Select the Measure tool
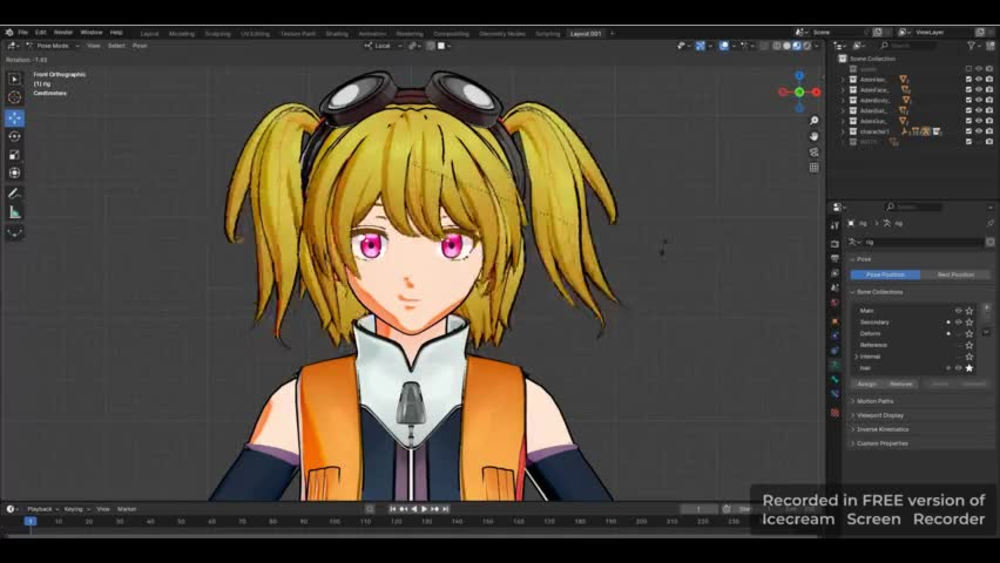Screen dimensions: 1000x563 click(x=14, y=212)
